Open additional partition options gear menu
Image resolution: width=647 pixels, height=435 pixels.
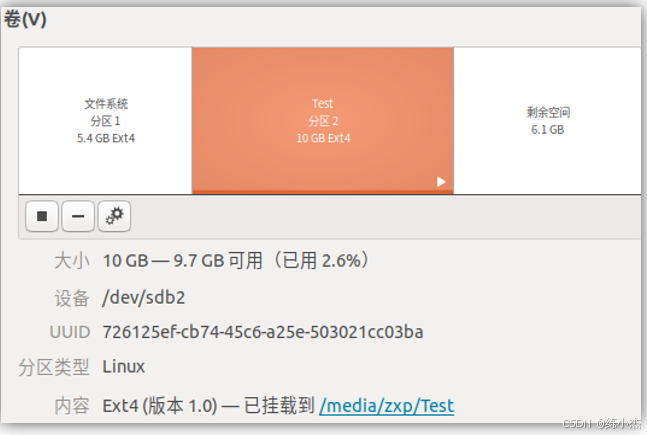click(114, 216)
